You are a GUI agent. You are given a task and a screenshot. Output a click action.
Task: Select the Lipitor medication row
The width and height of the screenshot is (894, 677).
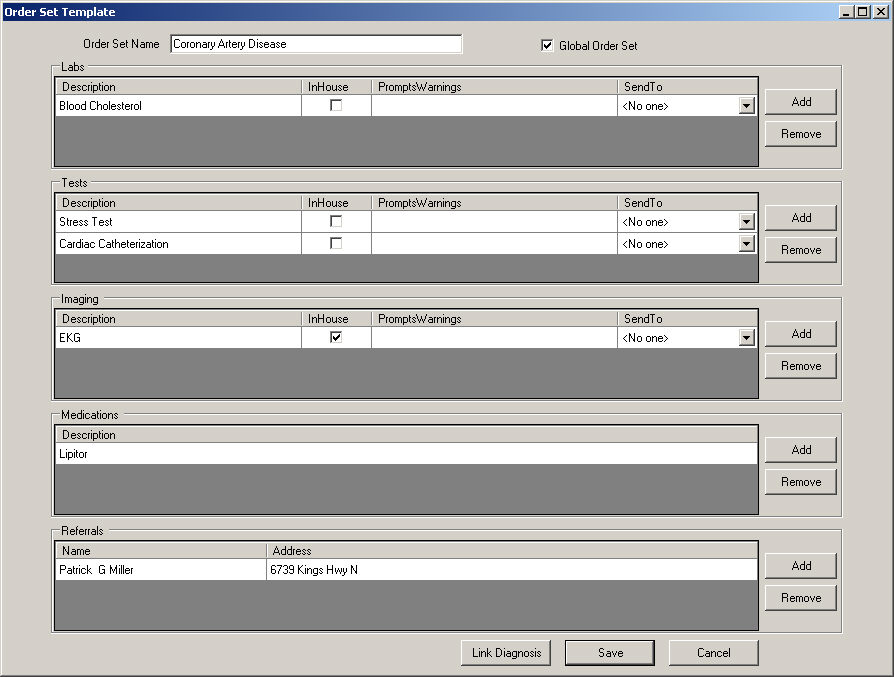point(400,454)
